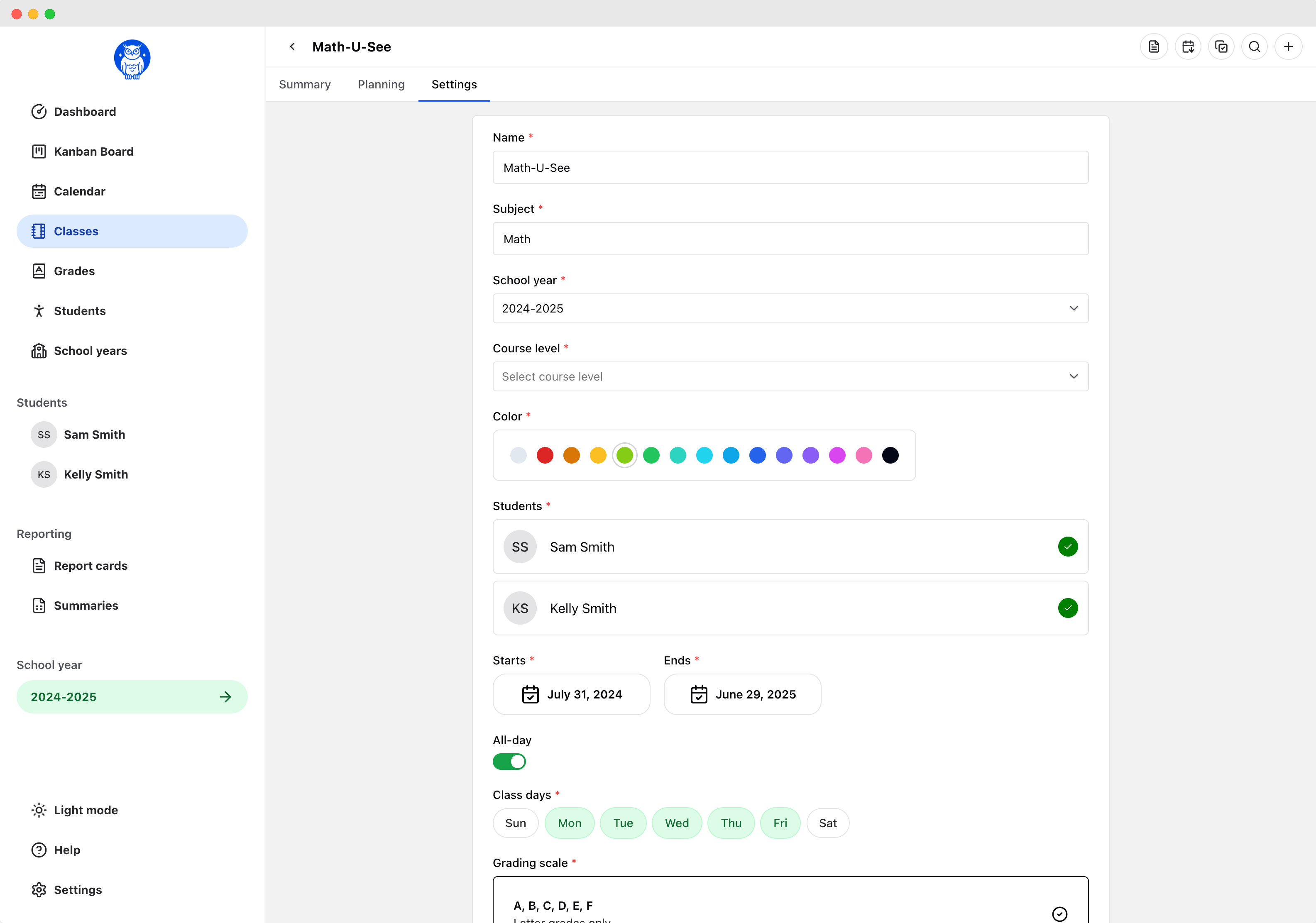Viewport: 1316px width, 923px height.
Task: Turn off the All-day toggle
Action: pyautogui.click(x=509, y=762)
